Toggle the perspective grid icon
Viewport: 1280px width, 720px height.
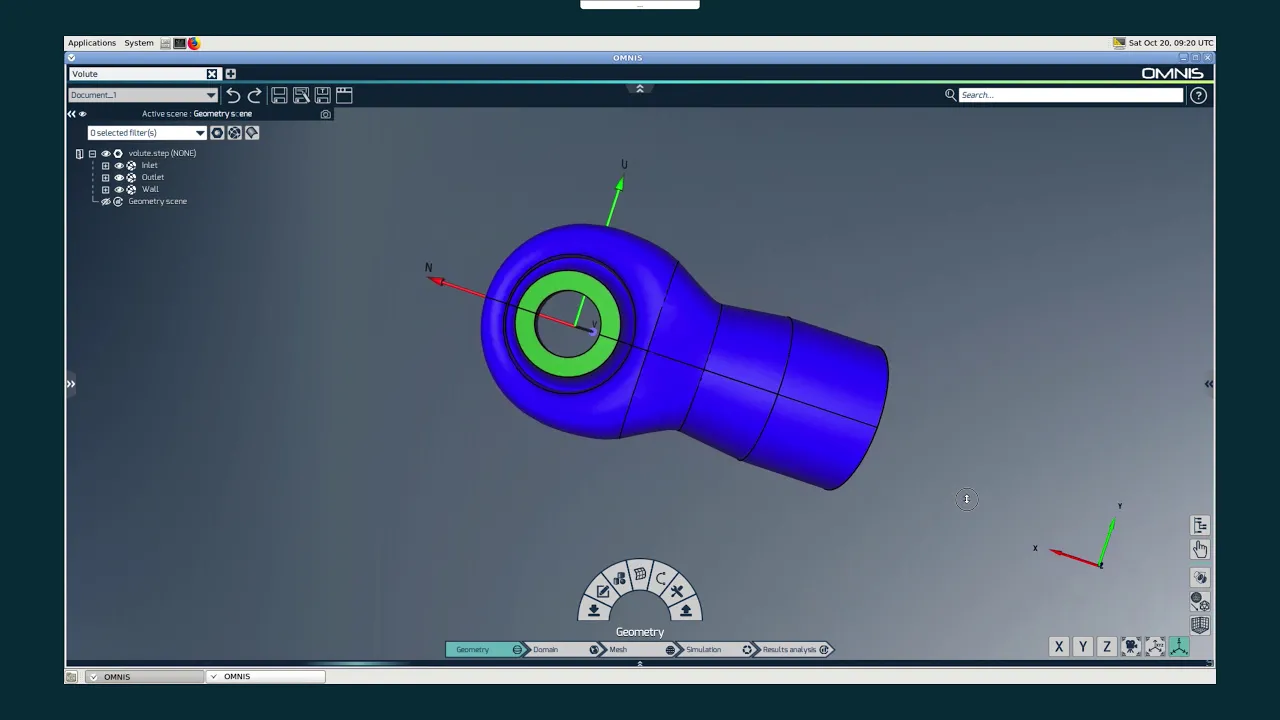[1200, 625]
